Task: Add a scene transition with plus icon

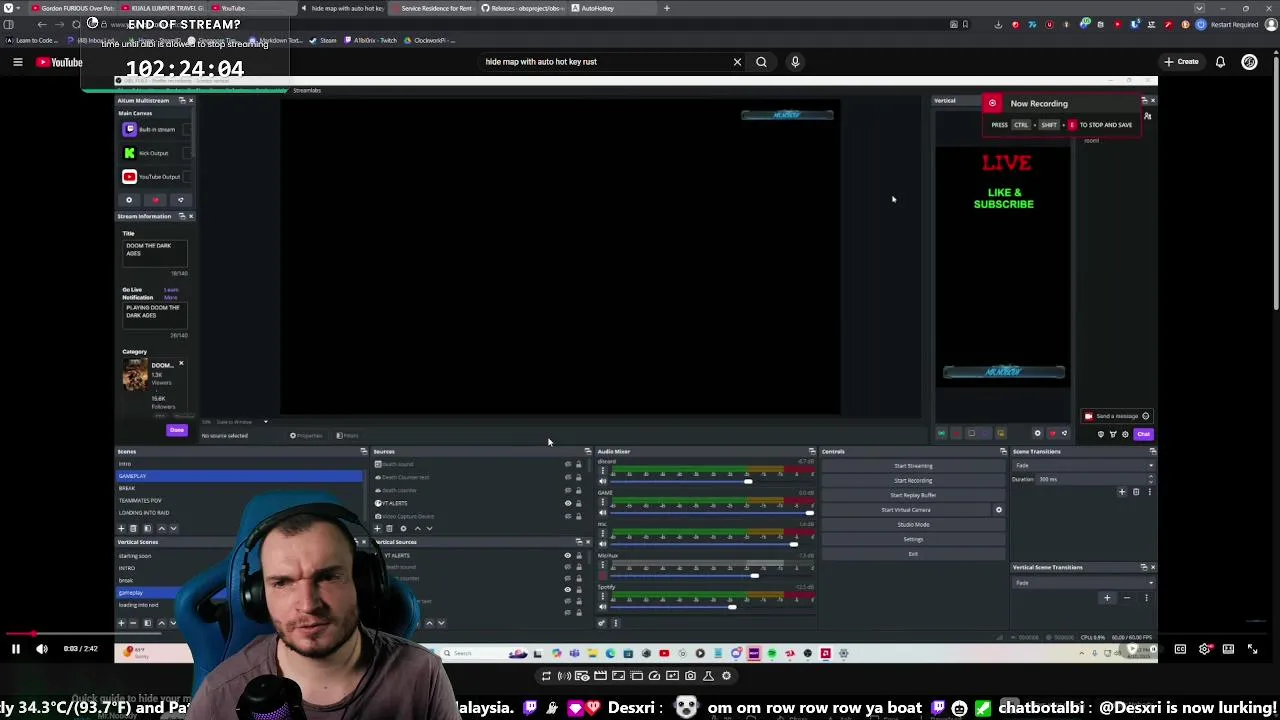Action: pyautogui.click(x=1122, y=492)
